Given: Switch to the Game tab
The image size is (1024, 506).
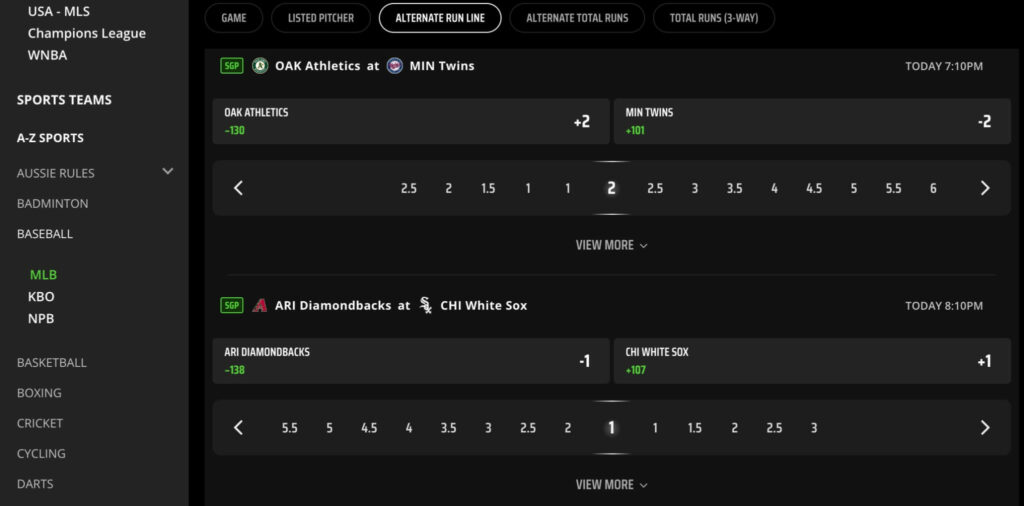Looking at the screenshot, I should [234, 18].
